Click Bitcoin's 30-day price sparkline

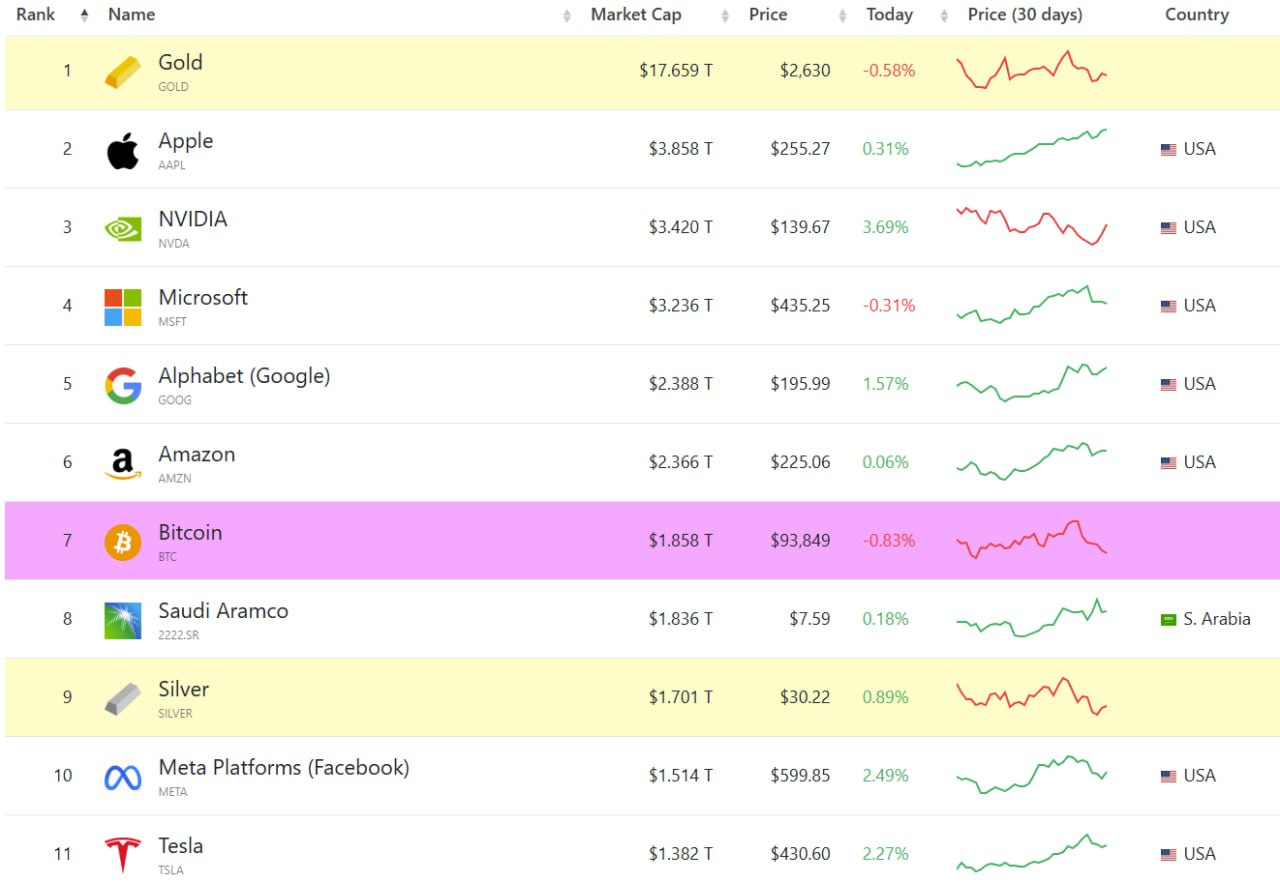pyautogui.click(x=1032, y=539)
